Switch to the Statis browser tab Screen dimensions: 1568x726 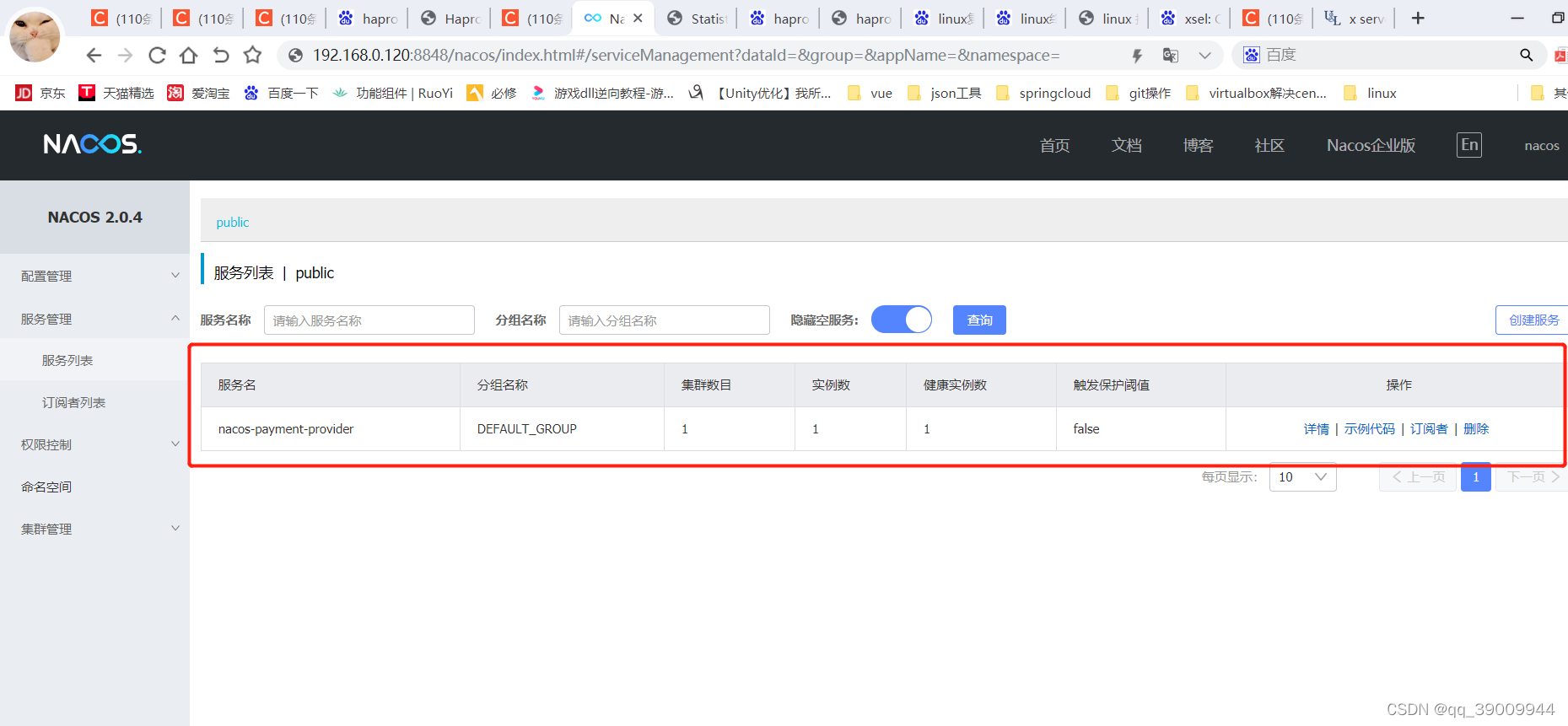[697, 19]
